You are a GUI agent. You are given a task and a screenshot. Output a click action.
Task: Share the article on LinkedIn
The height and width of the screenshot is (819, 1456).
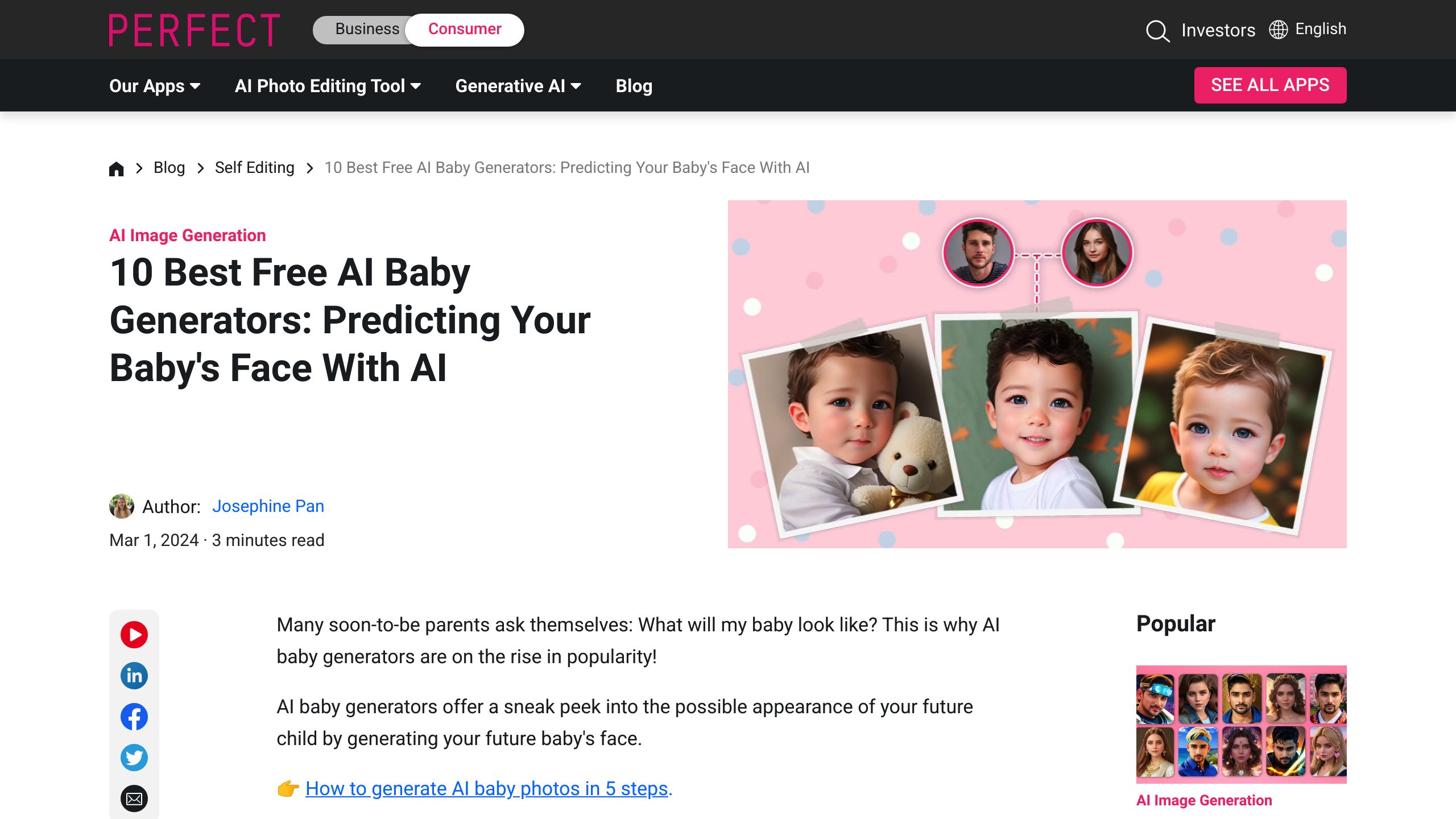[x=134, y=676]
